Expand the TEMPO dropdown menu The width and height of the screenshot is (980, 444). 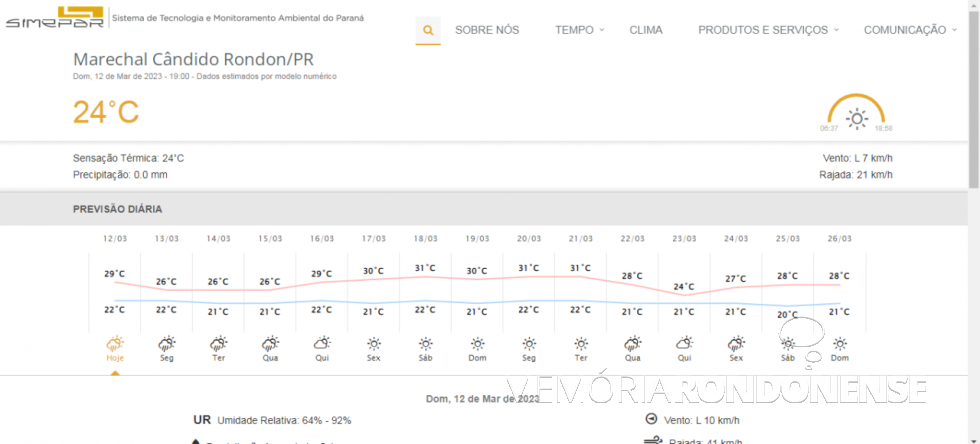[579, 30]
